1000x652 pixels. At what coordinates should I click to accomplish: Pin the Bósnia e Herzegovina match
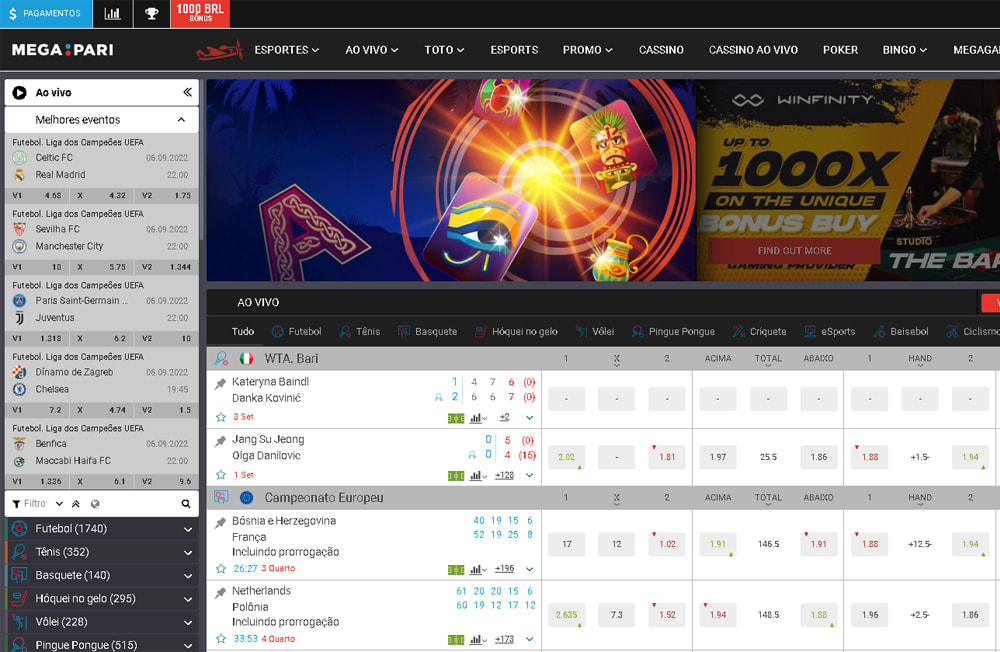[221, 522]
